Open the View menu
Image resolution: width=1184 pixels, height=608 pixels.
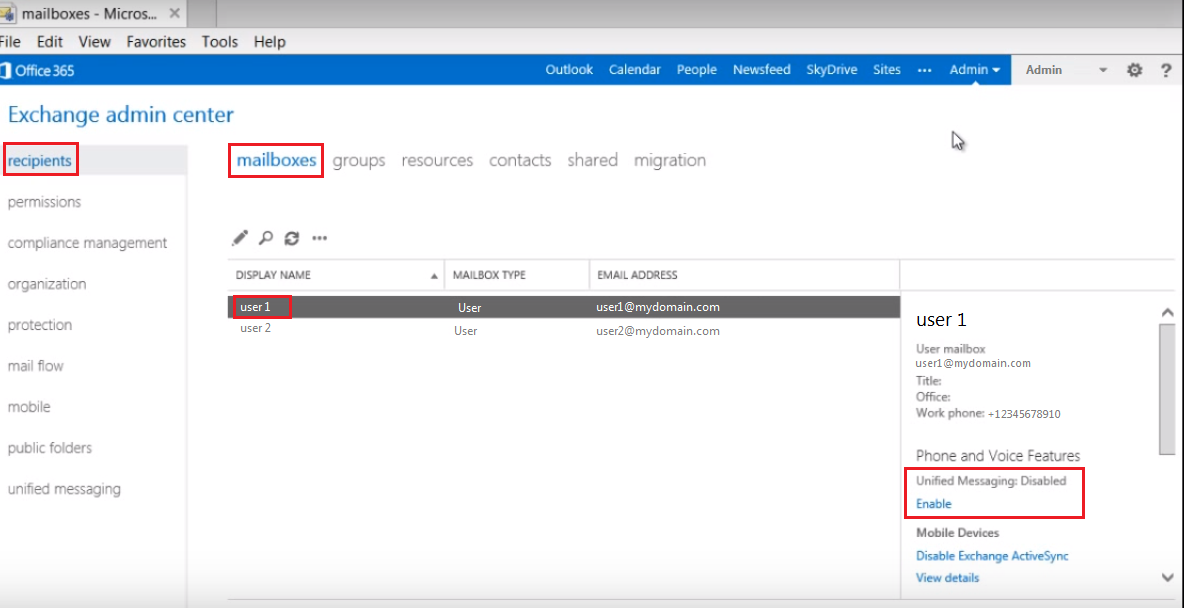pyautogui.click(x=94, y=42)
